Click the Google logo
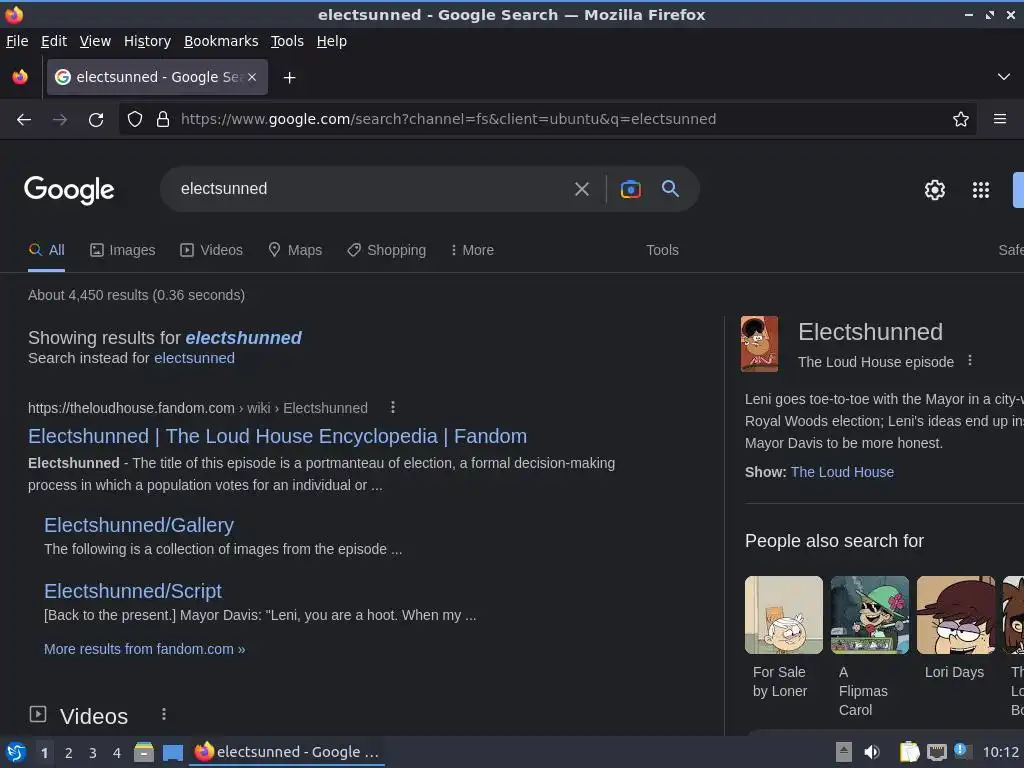Viewport: 1024px width, 768px height. [69, 190]
